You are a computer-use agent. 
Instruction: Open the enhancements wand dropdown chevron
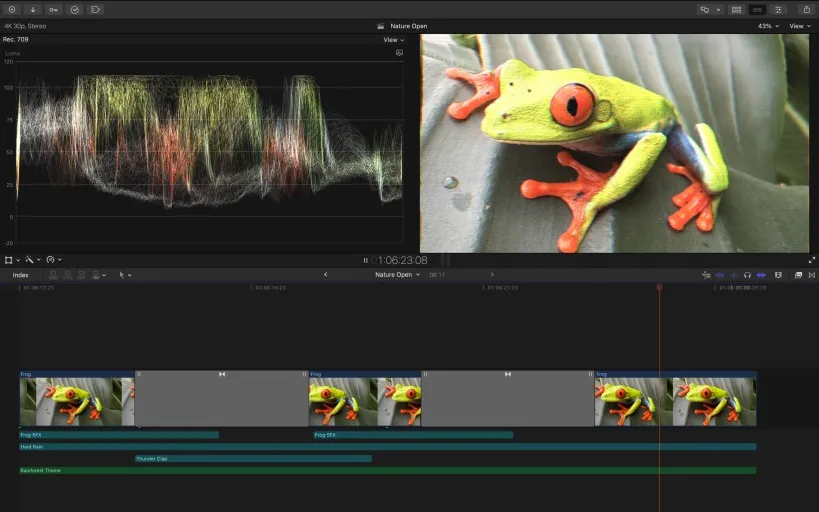pyautogui.click(x=39, y=260)
